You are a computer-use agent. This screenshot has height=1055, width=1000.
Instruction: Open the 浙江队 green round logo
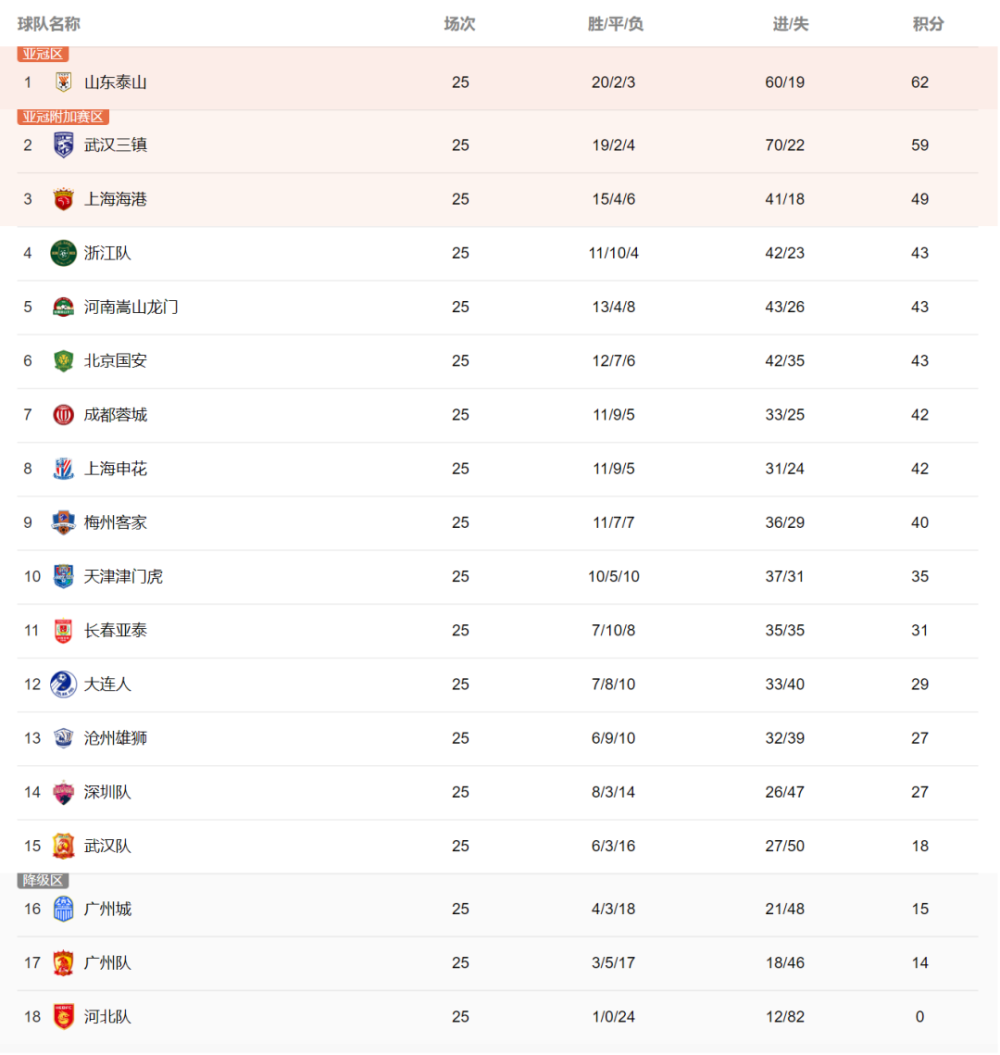pos(63,253)
